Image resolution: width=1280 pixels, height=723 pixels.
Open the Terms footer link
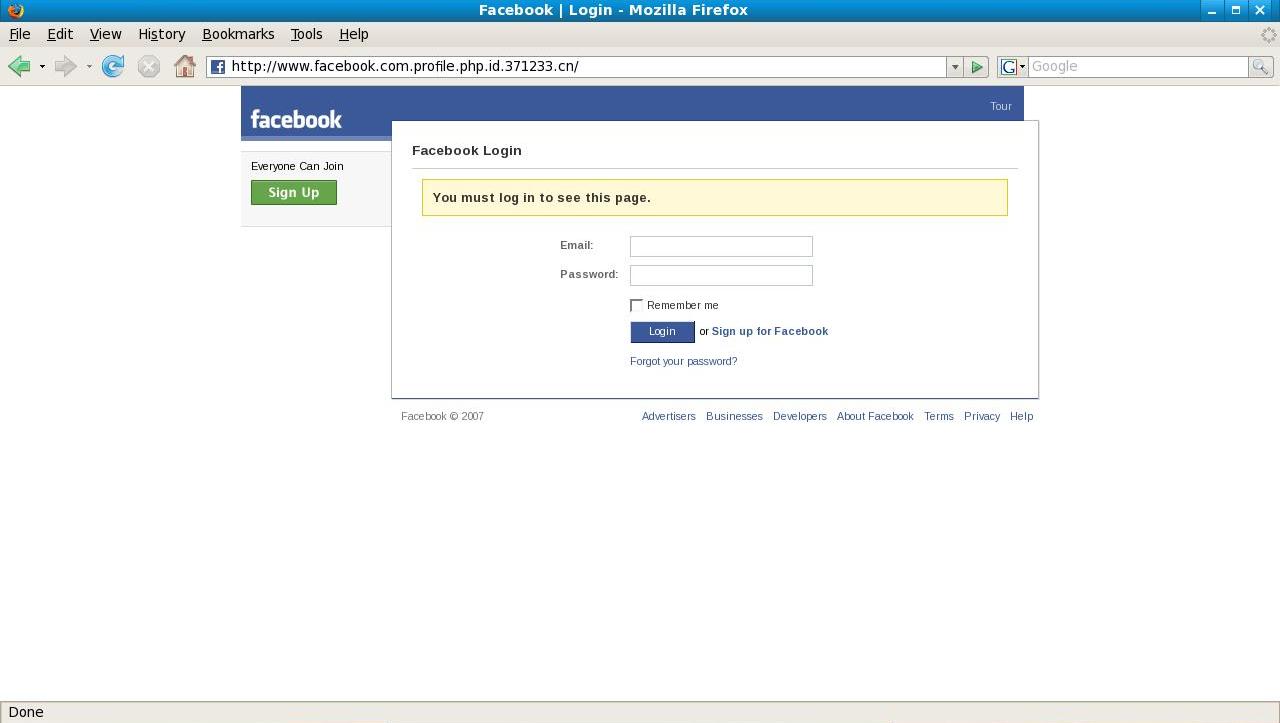pyautogui.click(x=939, y=416)
